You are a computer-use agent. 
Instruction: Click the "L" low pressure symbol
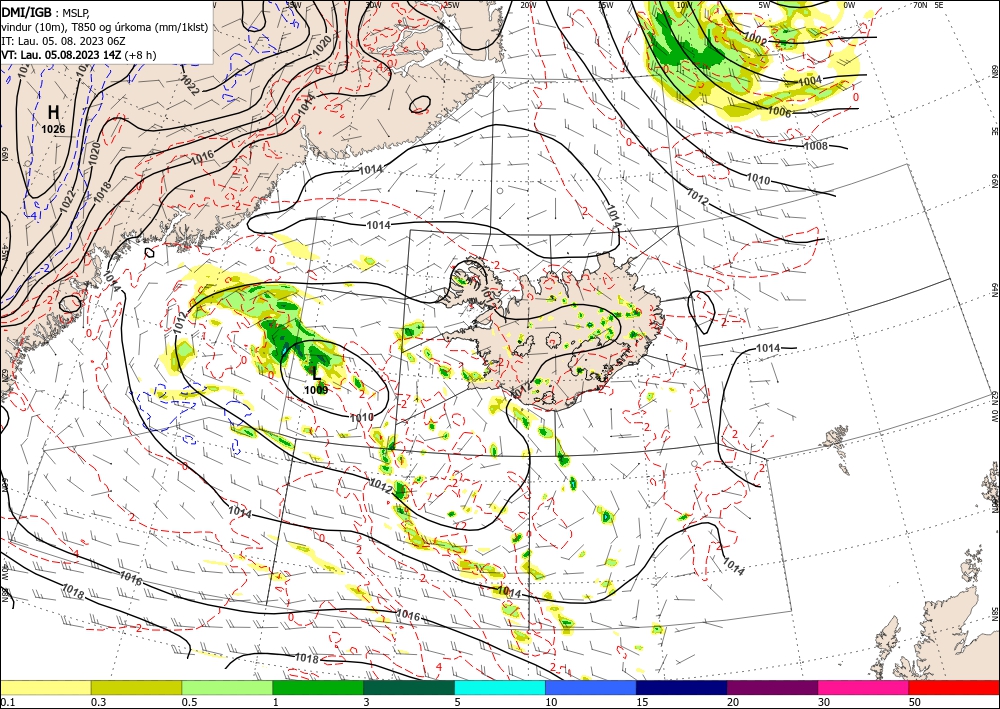(316, 374)
